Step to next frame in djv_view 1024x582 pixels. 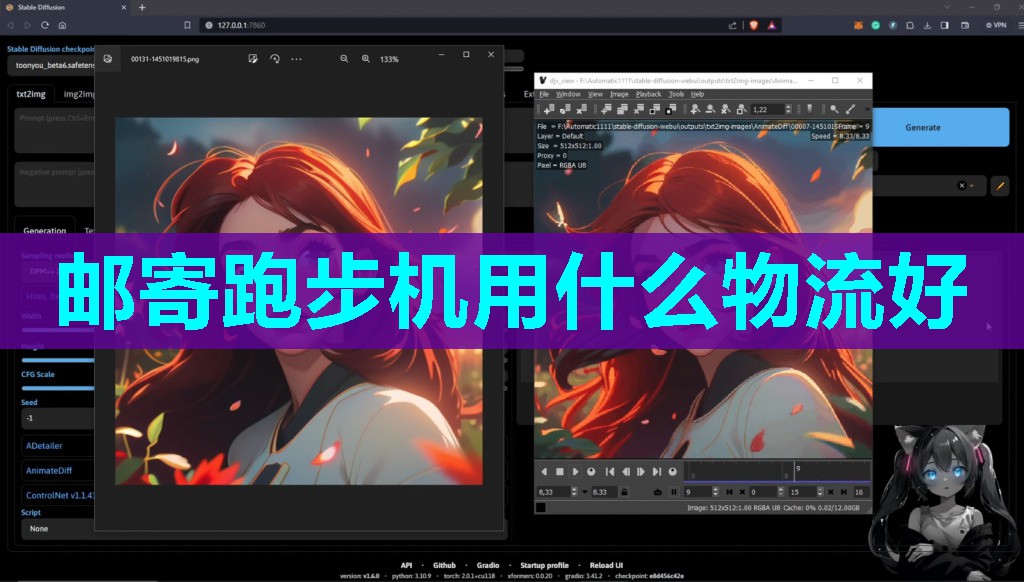(x=641, y=472)
